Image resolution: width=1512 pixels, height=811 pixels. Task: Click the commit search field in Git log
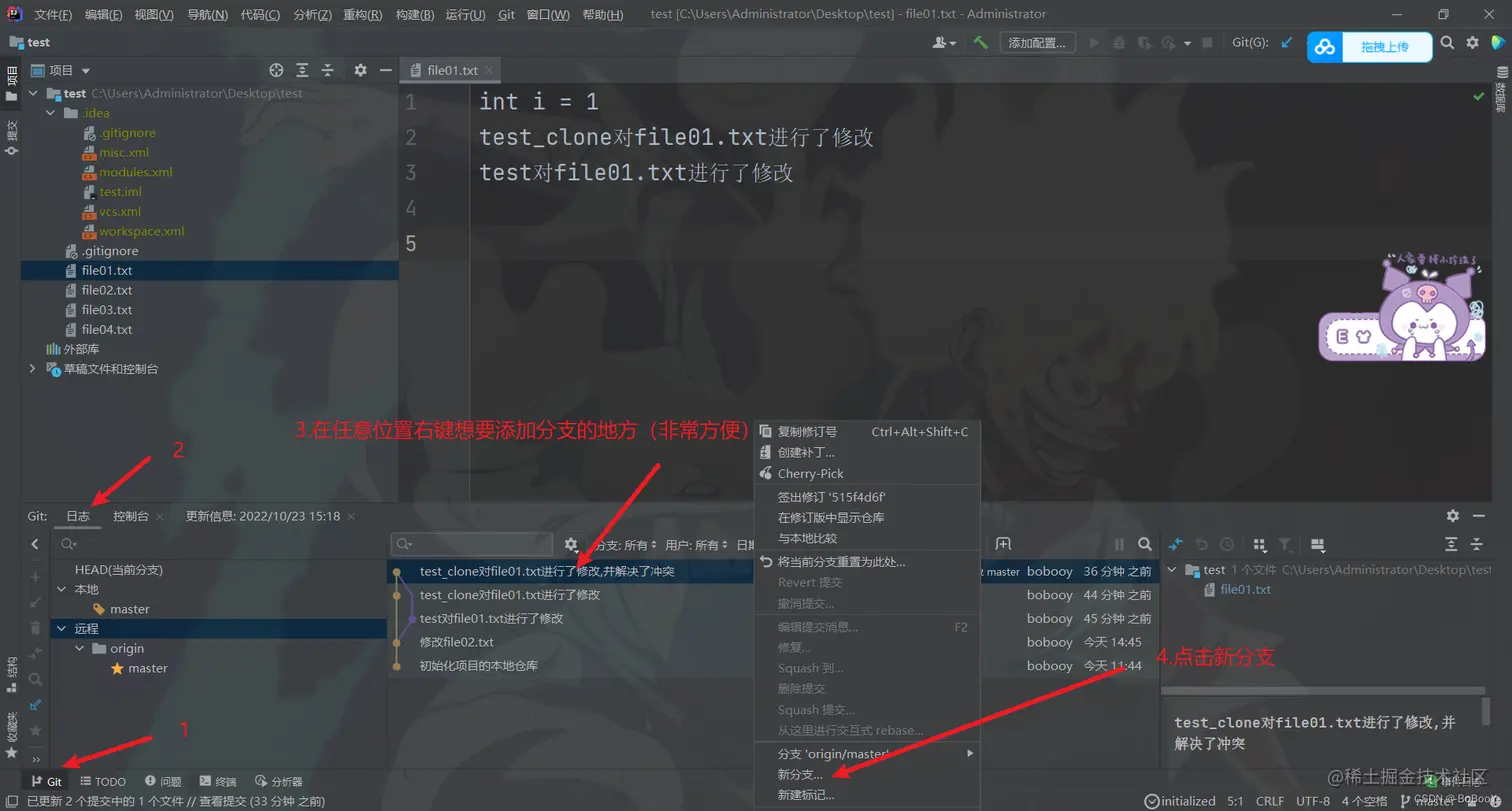(472, 544)
